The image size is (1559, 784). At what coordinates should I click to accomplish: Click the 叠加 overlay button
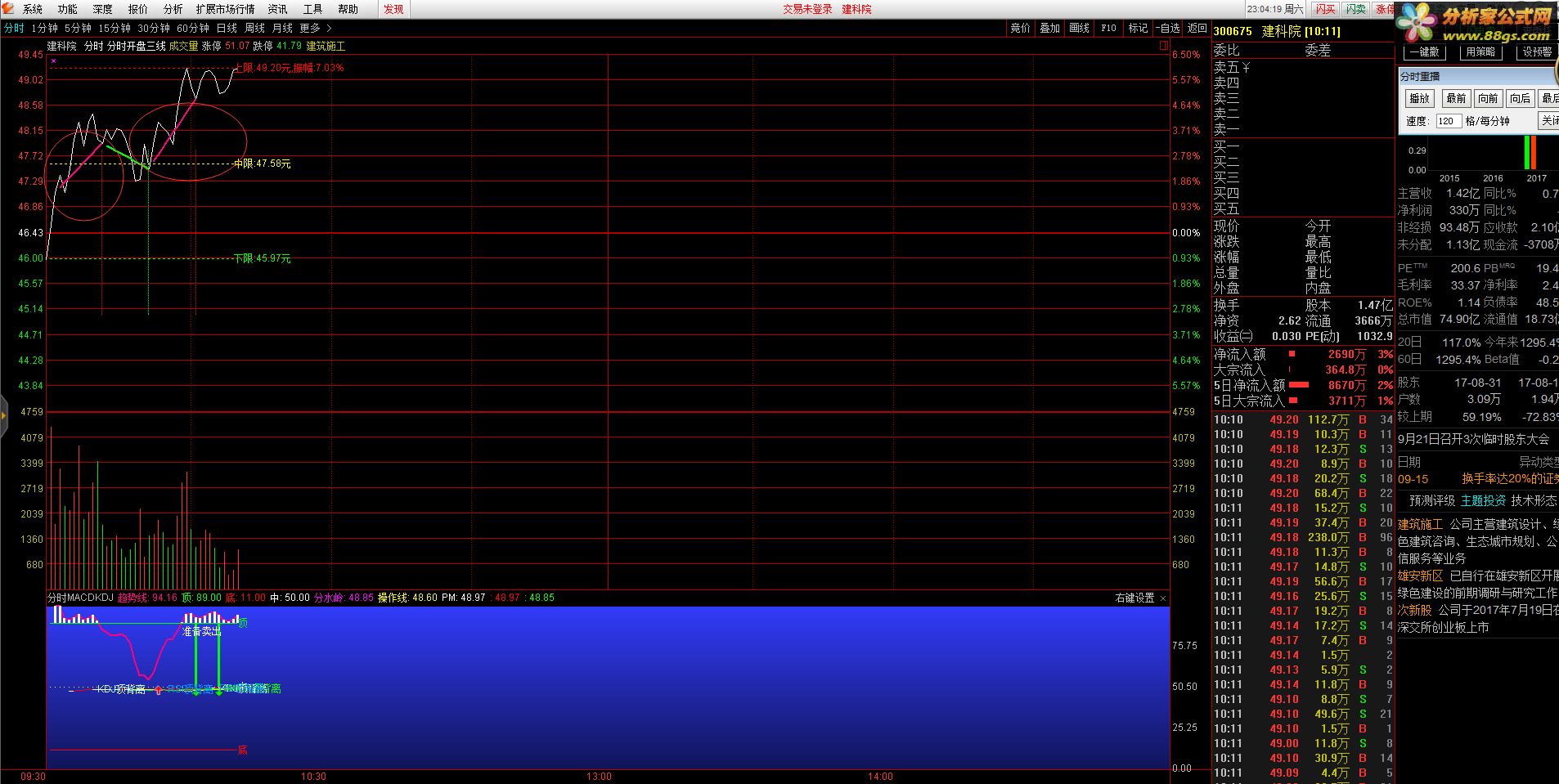1050,28
